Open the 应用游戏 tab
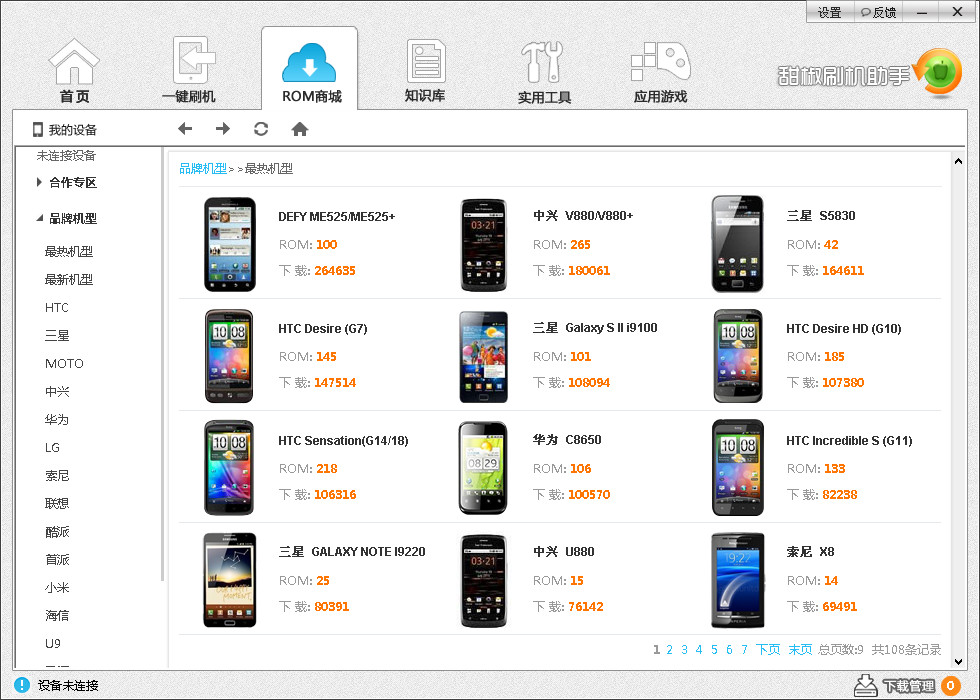 click(x=660, y=72)
